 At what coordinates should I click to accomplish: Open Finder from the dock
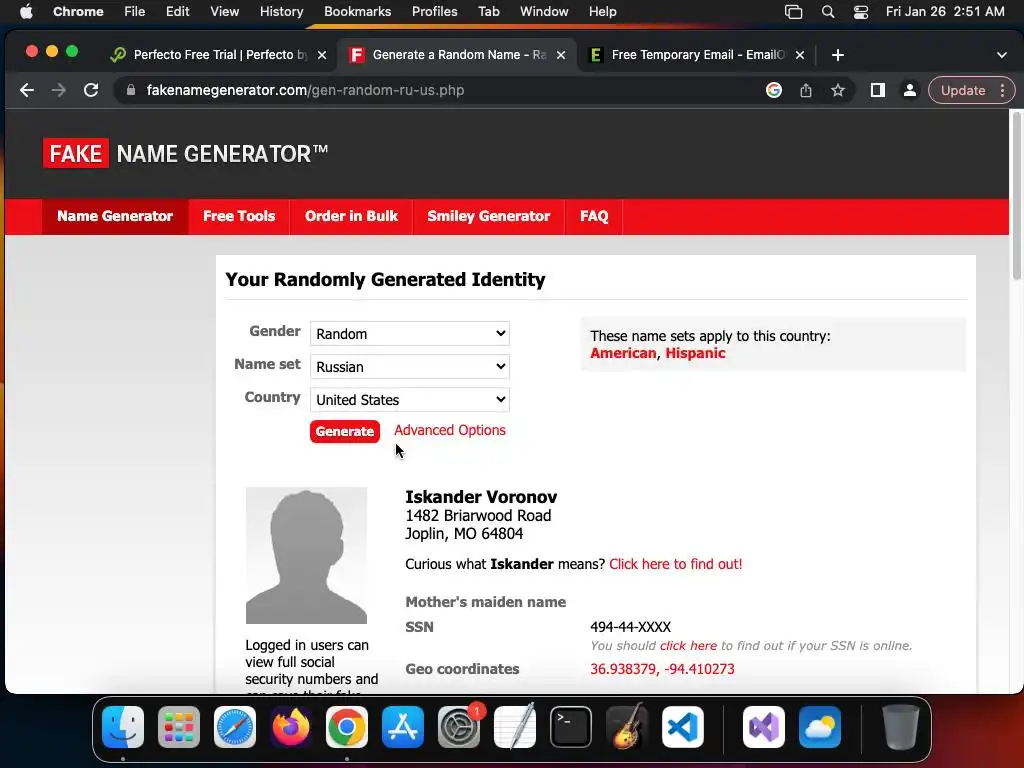123,727
